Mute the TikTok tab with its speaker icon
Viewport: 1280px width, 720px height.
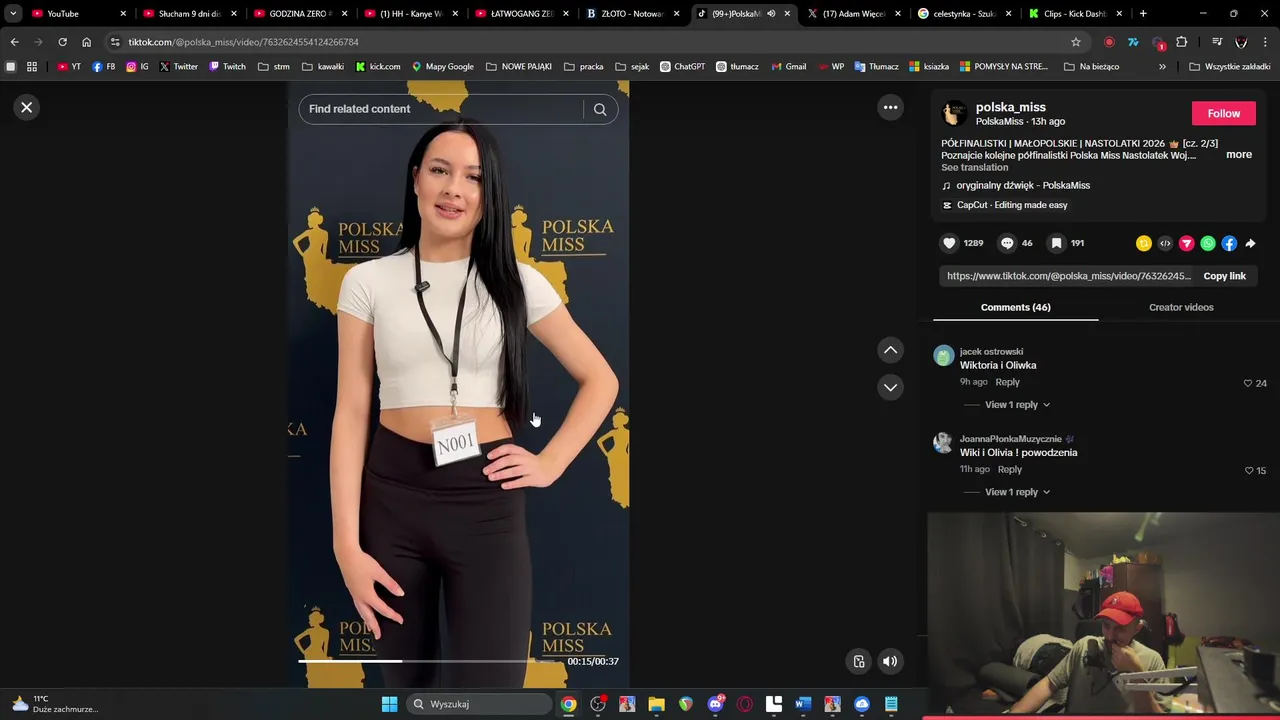[x=771, y=14]
